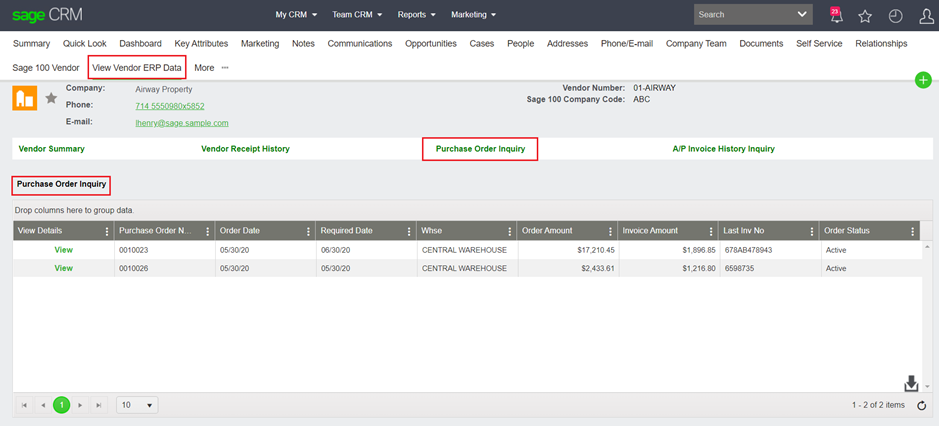View details for purchase order 0010023
The image size is (939, 426).
pyautogui.click(x=63, y=249)
